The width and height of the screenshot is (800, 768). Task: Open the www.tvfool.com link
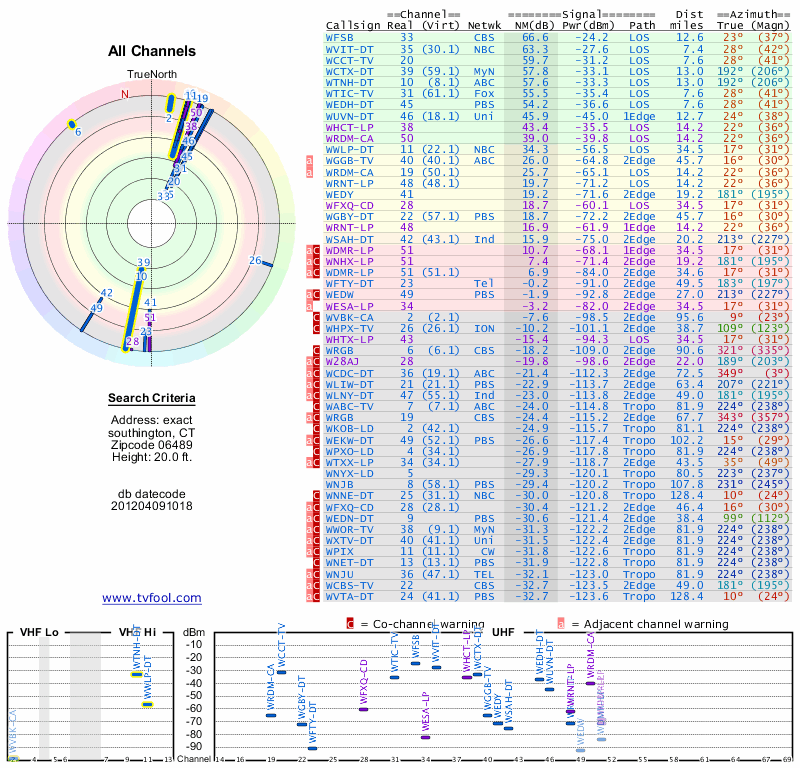coord(152,598)
